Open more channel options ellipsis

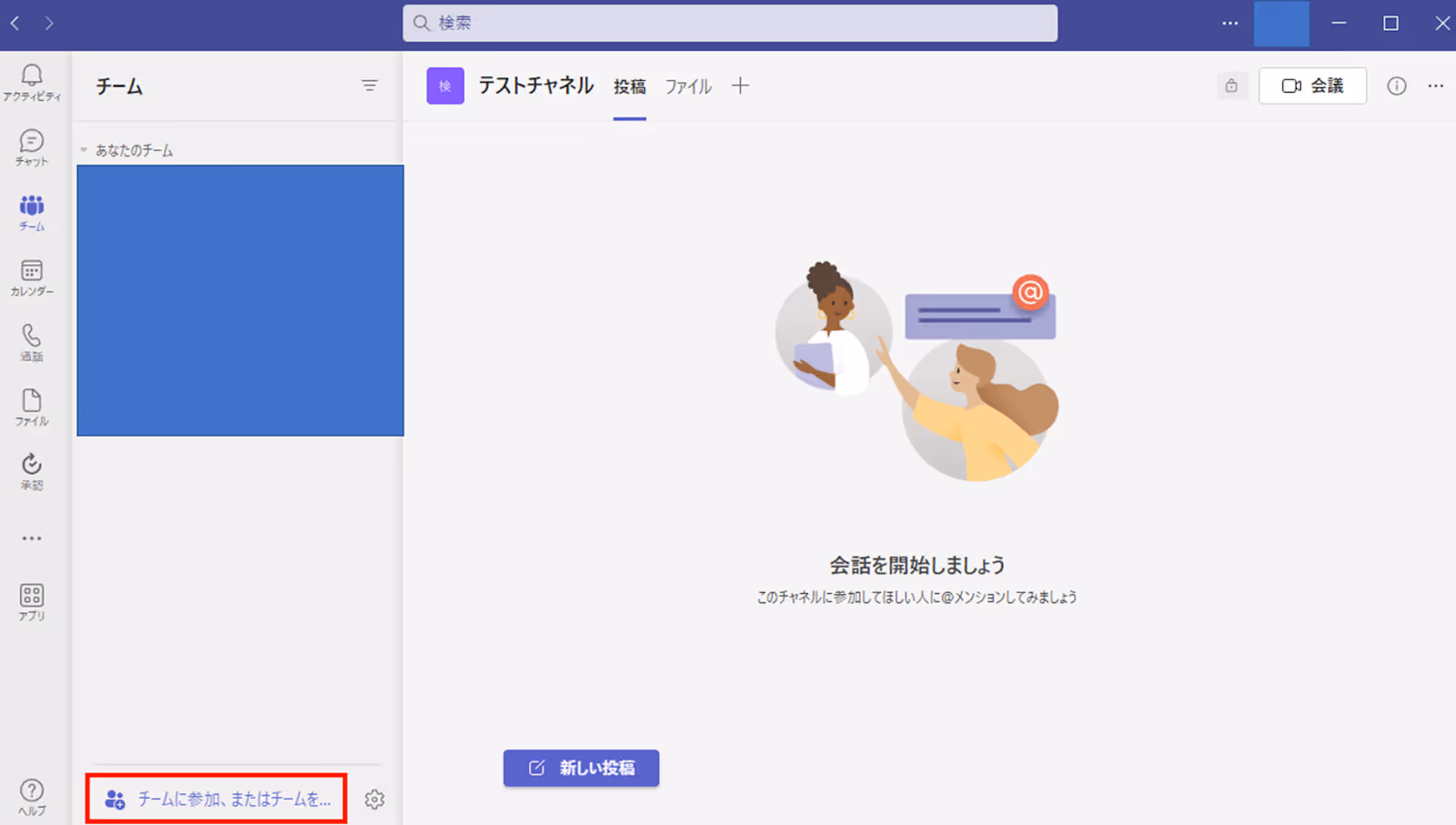click(x=1436, y=86)
